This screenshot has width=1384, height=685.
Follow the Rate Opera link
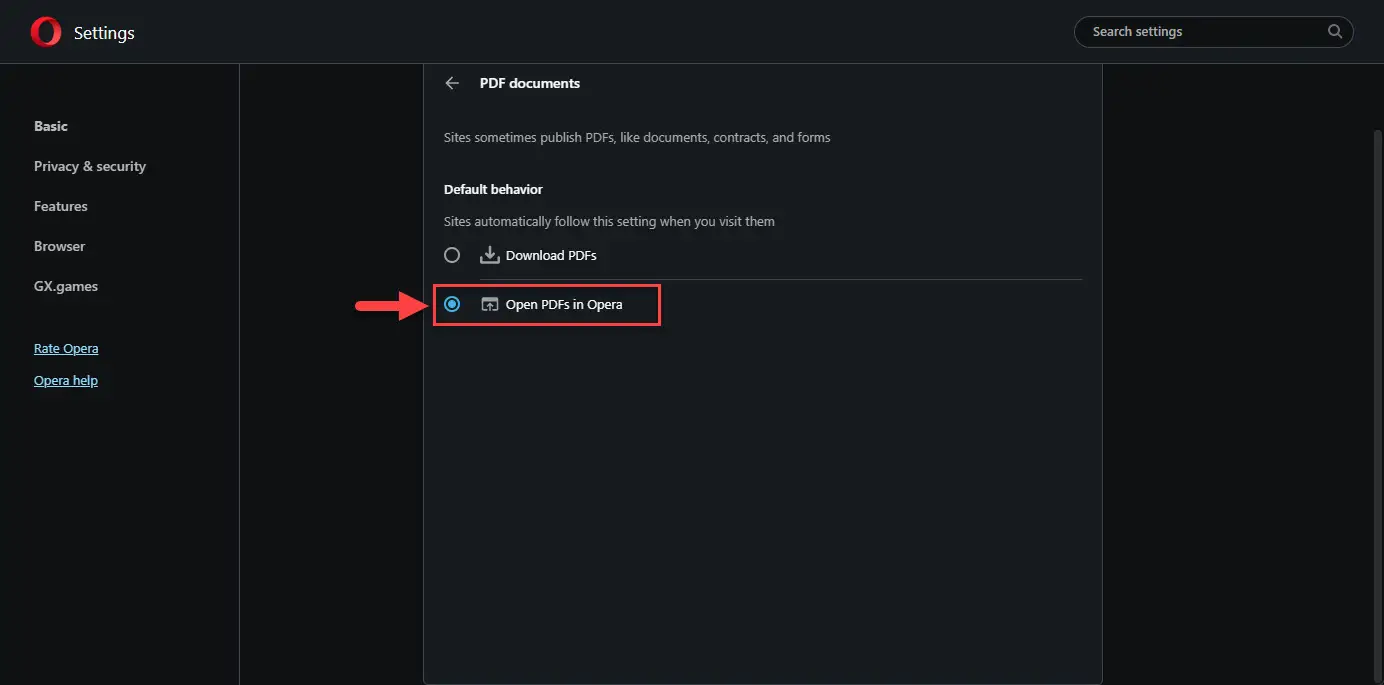pyautogui.click(x=66, y=348)
